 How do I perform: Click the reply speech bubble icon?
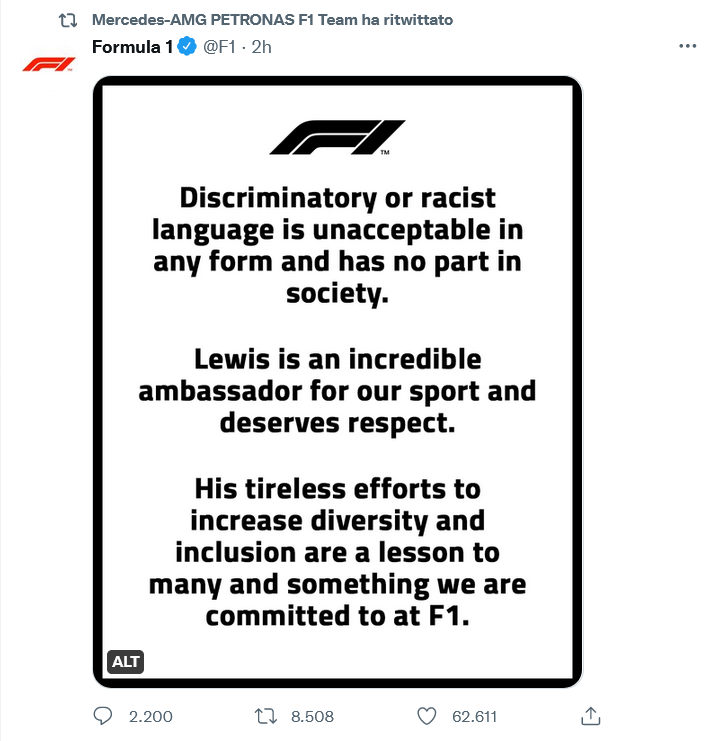point(104,716)
